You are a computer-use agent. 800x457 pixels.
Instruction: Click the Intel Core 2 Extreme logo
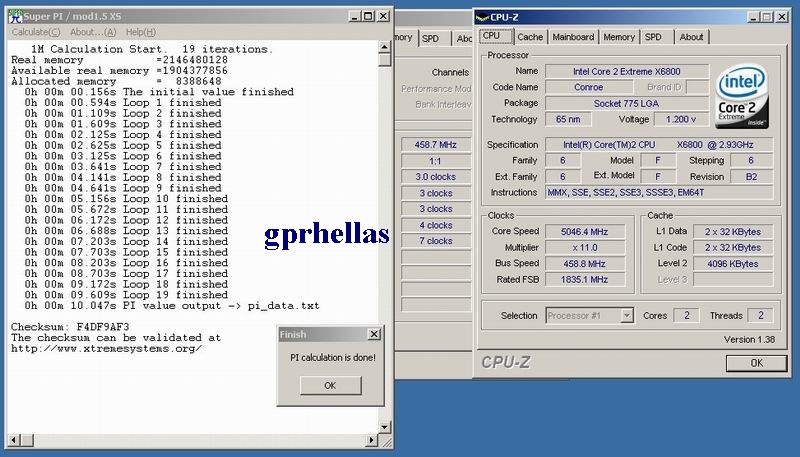pyautogui.click(x=742, y=96)
